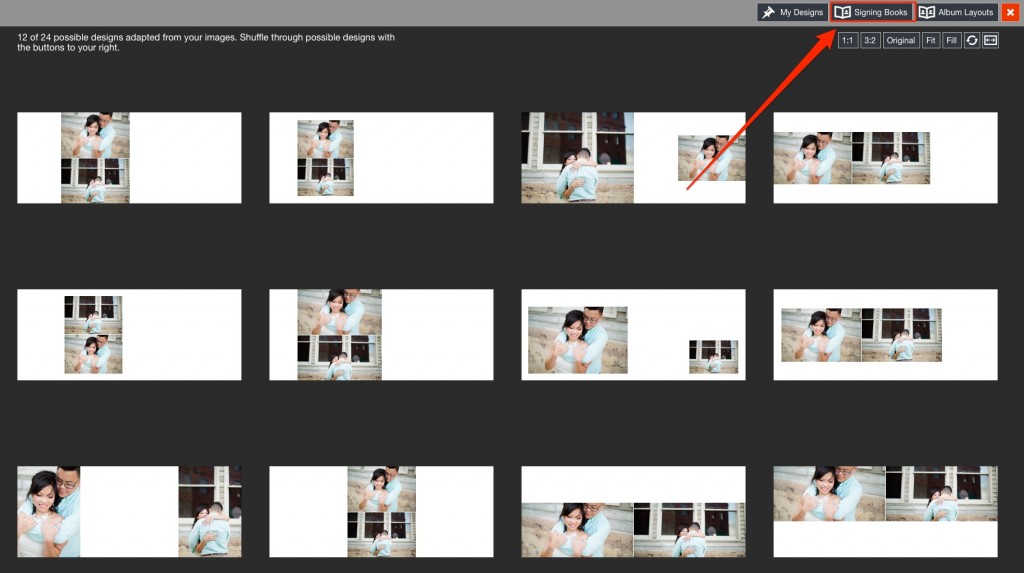The image size is (1024, 573).
Task: Click the book icon in Signing Books
Action: pyautogui.click(x=842, y=12)
